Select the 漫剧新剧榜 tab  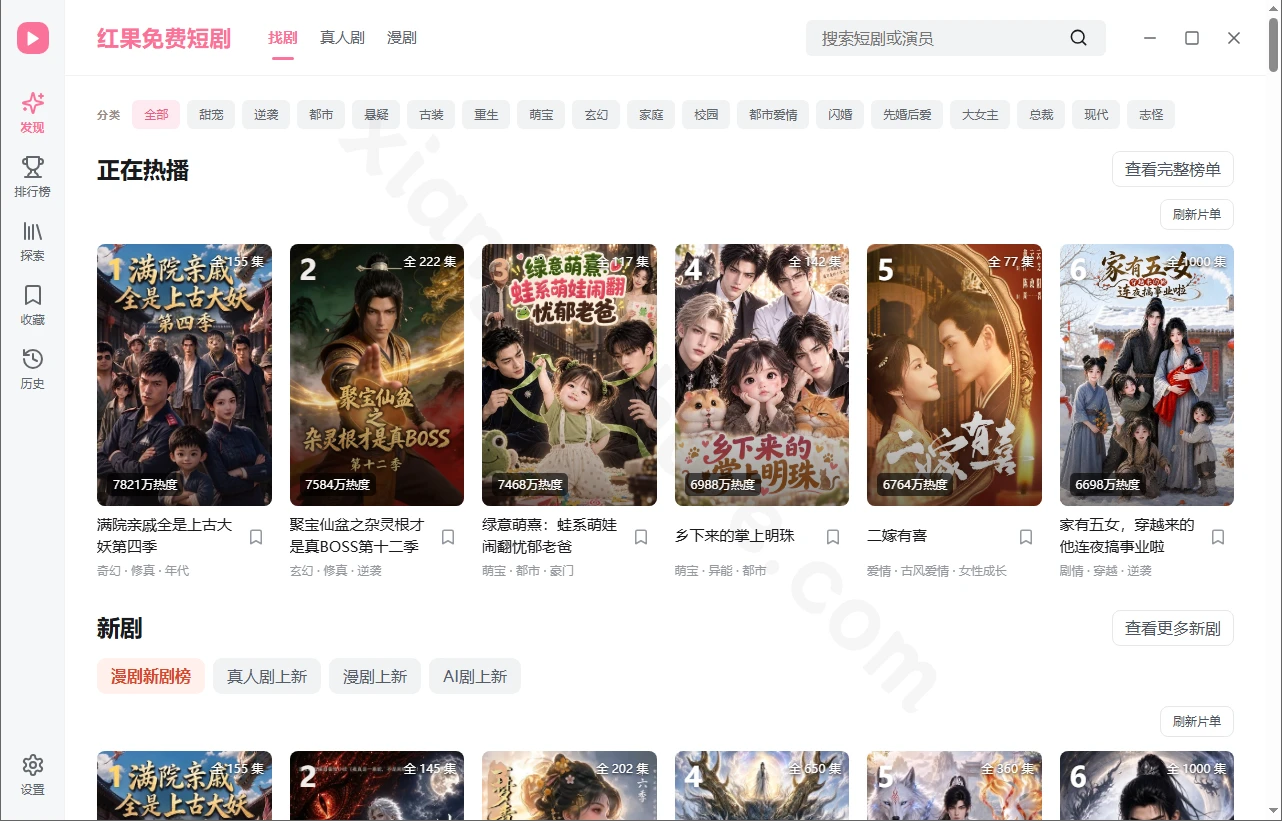click(x=151, y=676)
